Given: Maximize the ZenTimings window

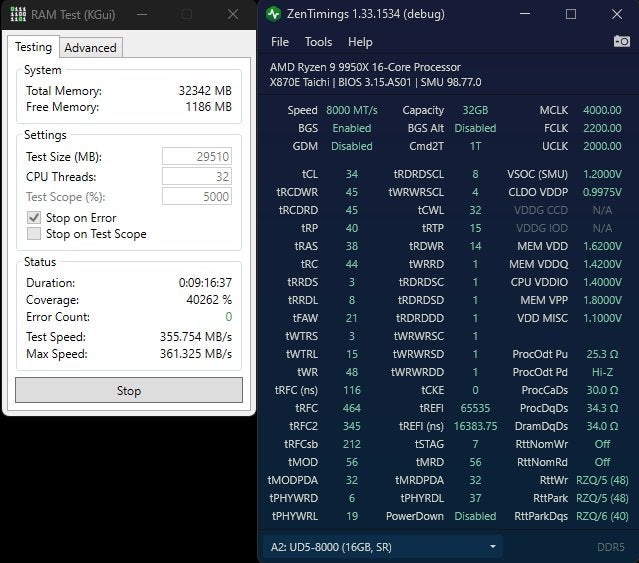Looking at the screenshot, I should point(571,14).
